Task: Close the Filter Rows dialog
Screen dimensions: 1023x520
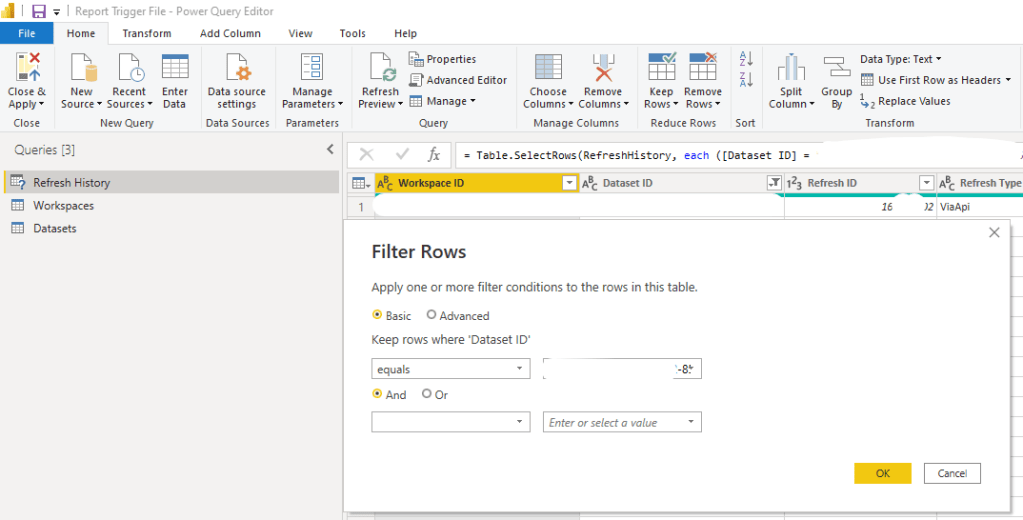Action: pos(994,232)
